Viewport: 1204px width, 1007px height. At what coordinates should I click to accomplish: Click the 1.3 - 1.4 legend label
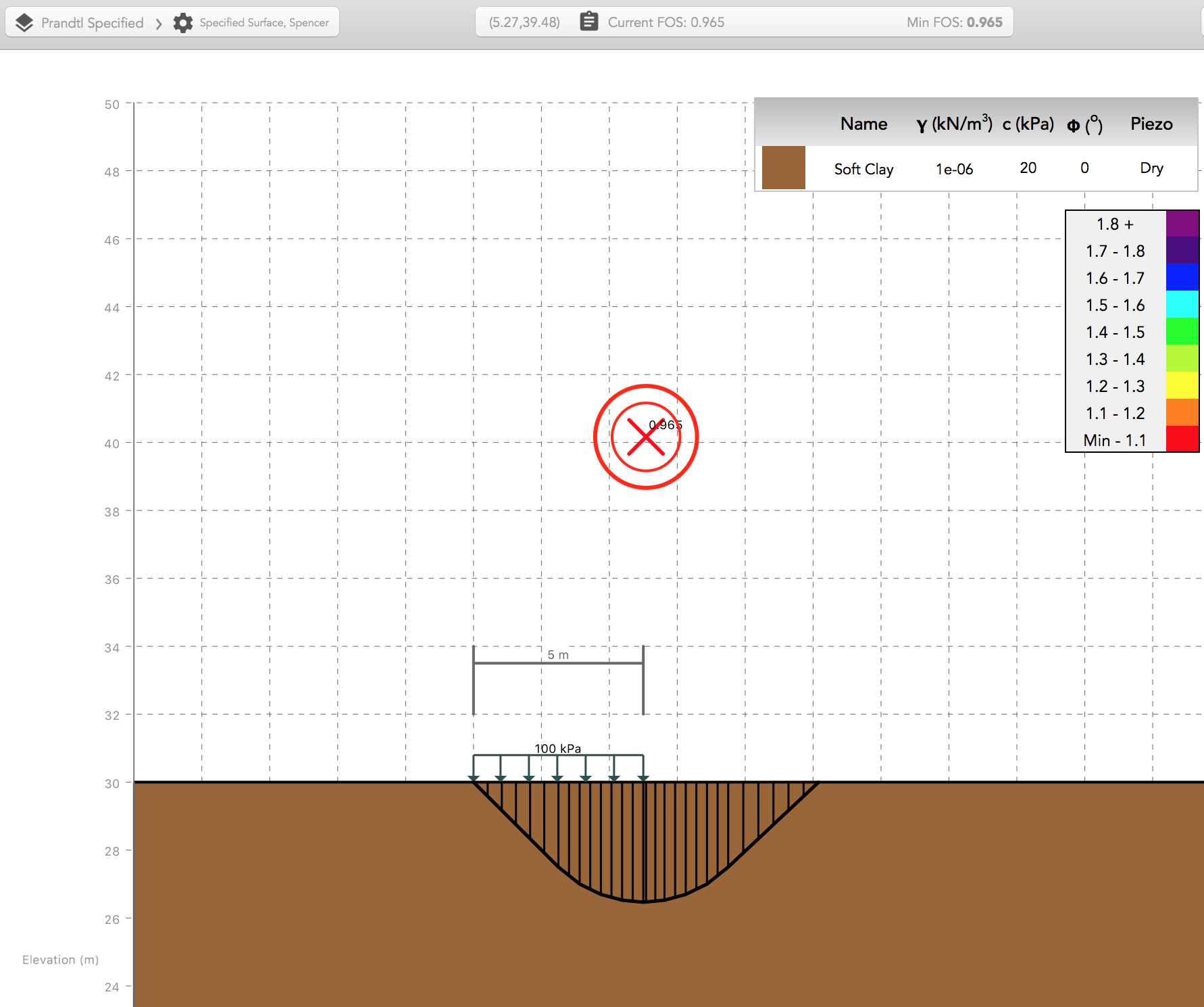click(1115, 360)
